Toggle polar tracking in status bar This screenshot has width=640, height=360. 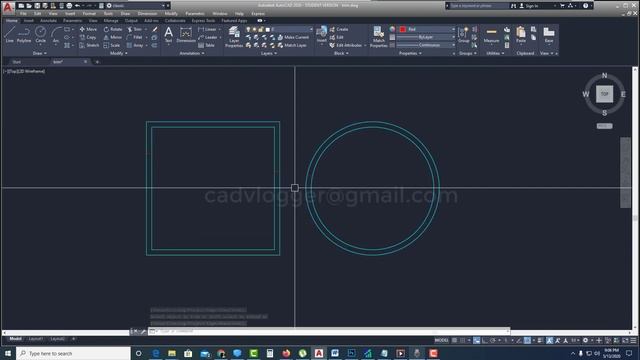coord(493,340)
